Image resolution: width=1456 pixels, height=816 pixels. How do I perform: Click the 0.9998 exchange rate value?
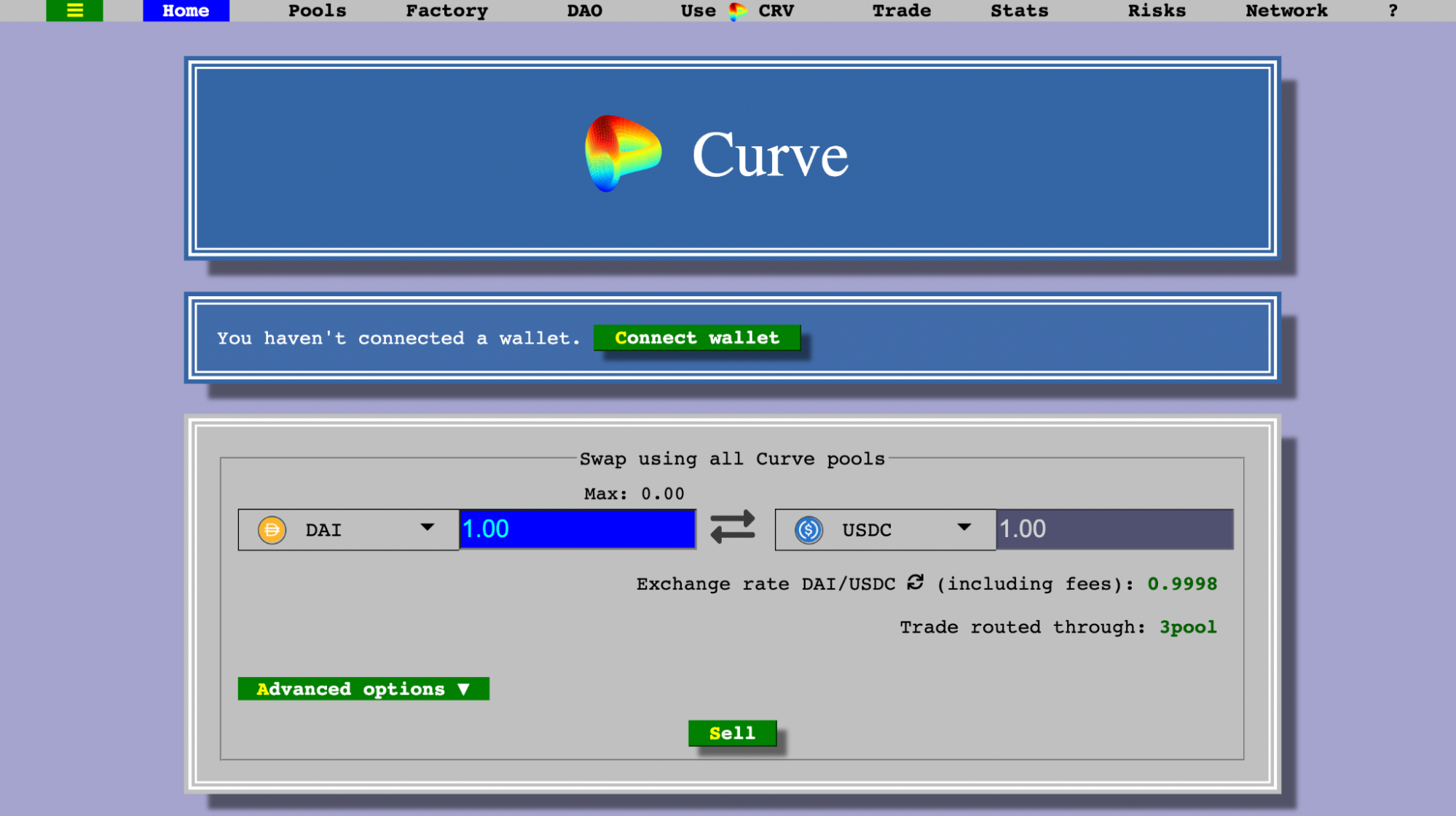tap(1182, 584)
